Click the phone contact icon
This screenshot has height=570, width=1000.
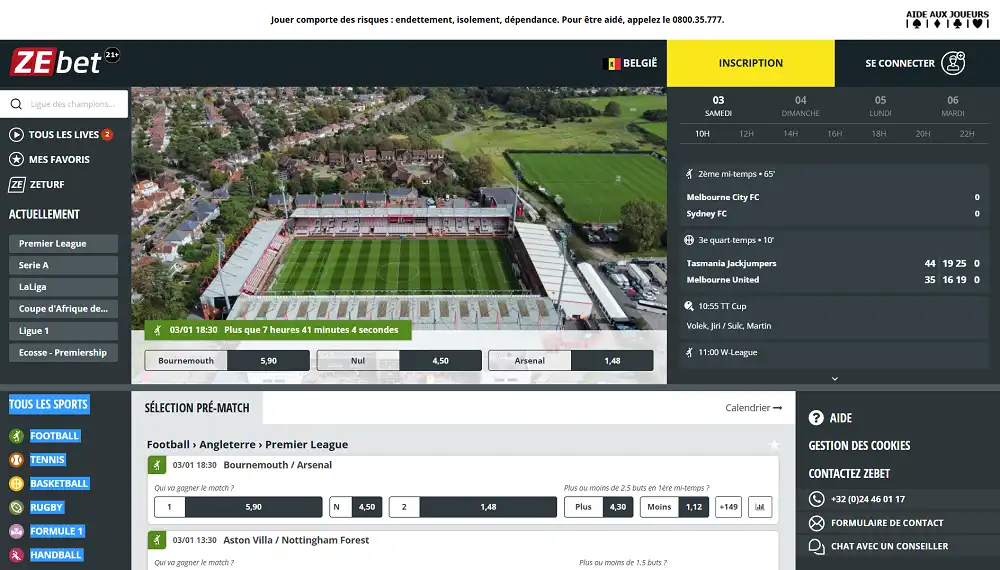(x=817, y=499)
